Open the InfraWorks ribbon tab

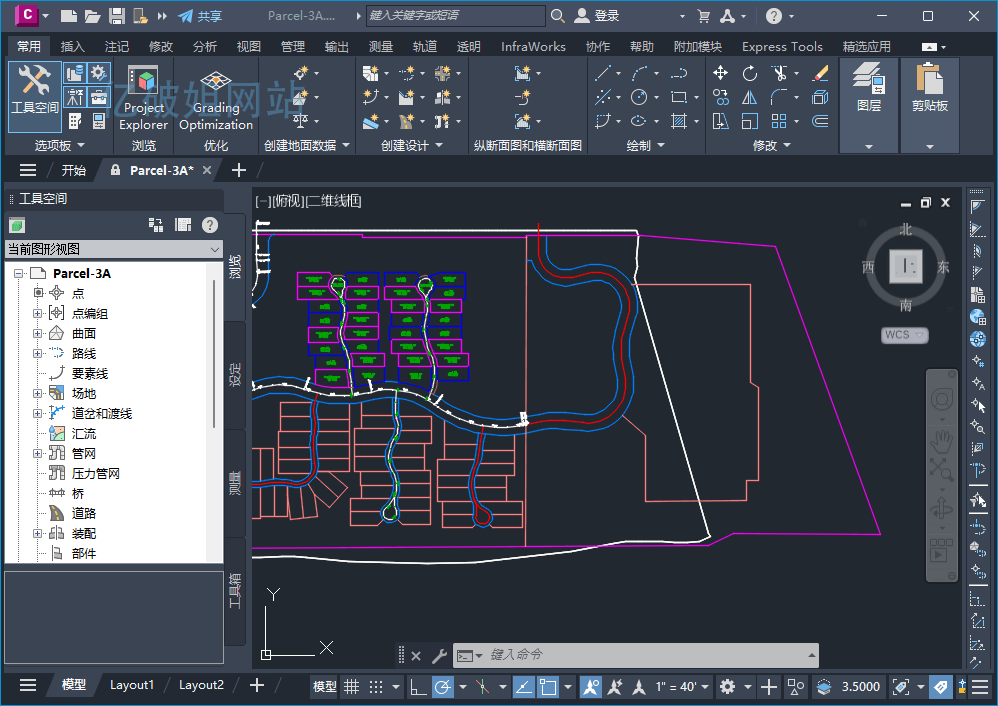(533, 46)
